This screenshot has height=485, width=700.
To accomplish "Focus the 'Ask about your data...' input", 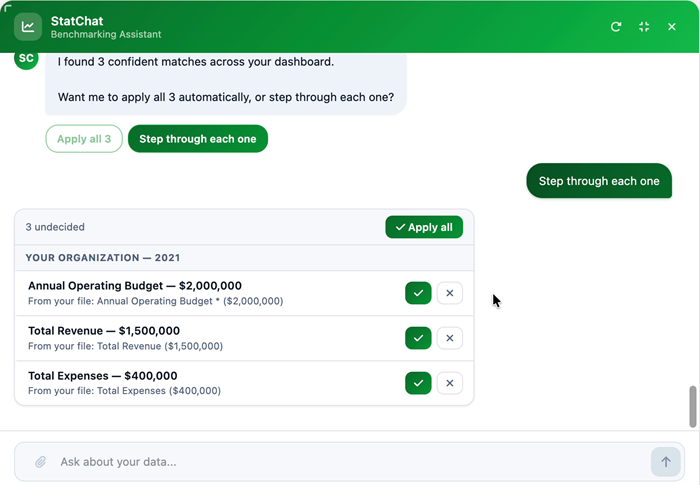I will (348, 462).
